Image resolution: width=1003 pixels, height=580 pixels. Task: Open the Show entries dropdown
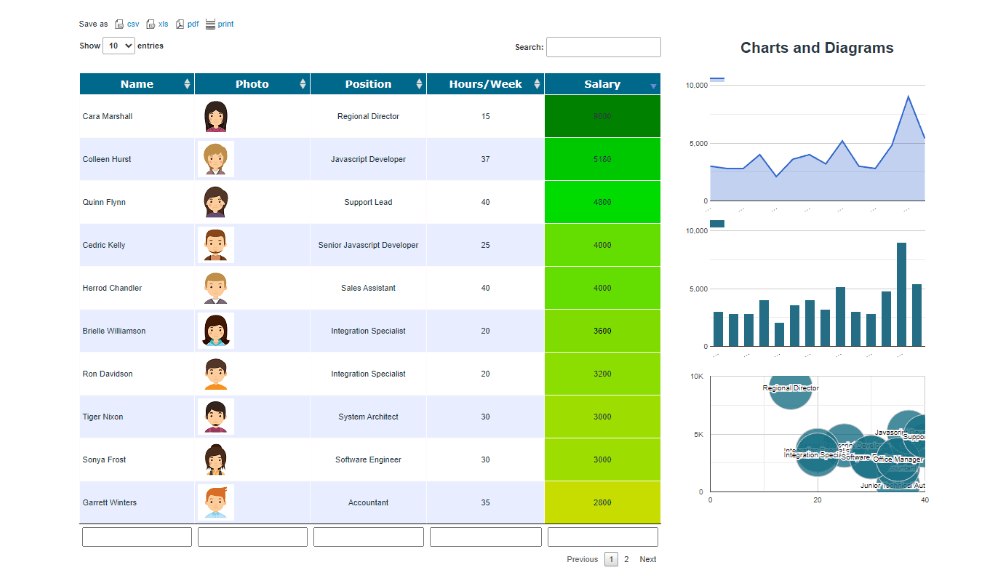[118, 46]
